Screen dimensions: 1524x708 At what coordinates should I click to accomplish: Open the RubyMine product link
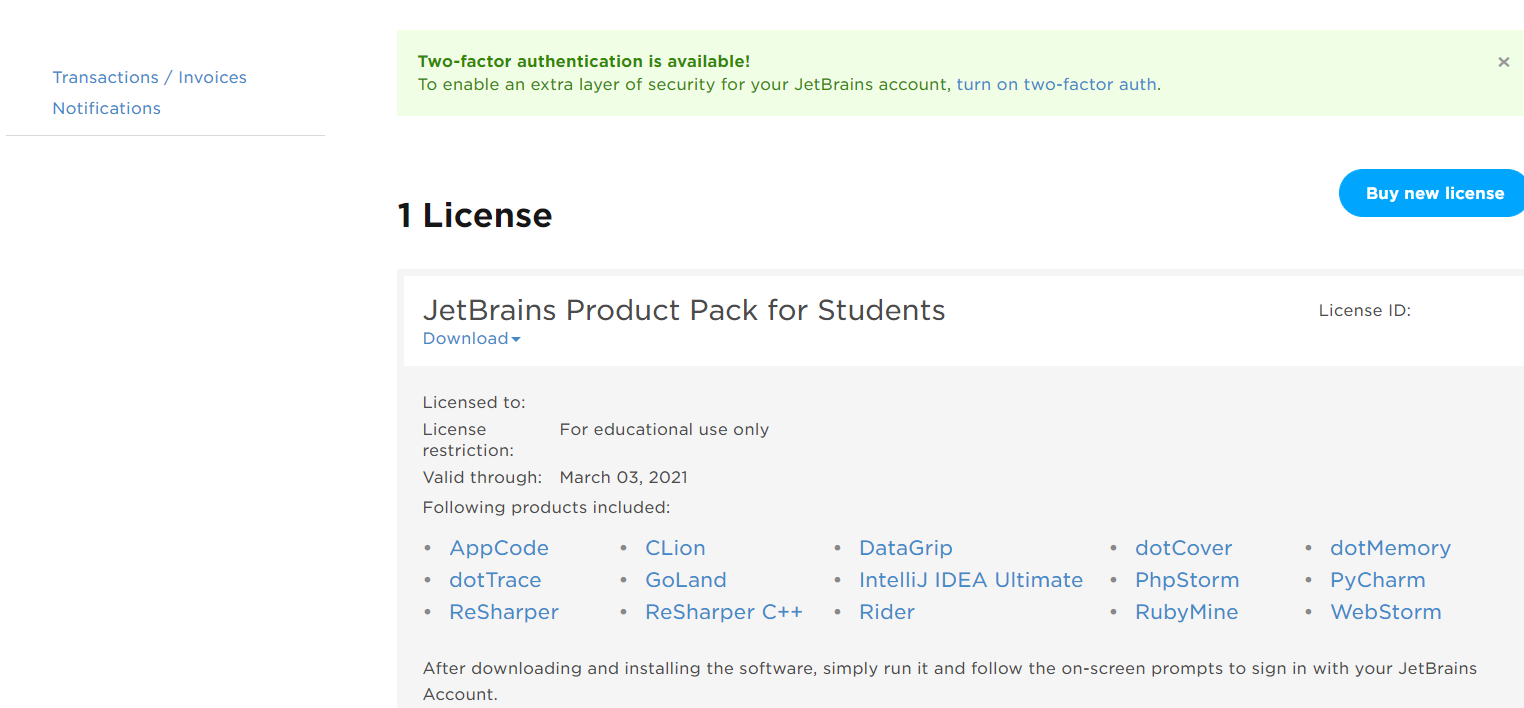1186,612
